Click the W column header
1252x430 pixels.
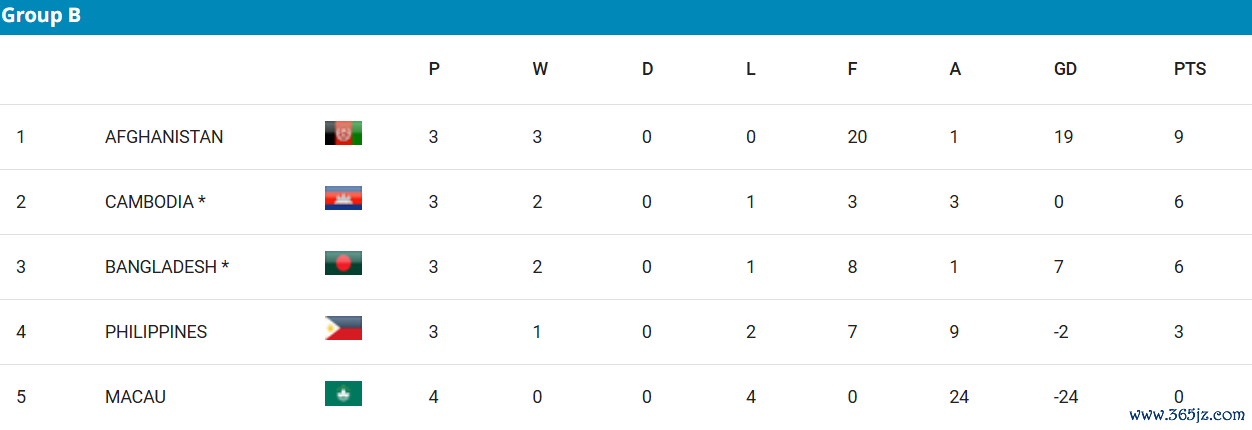pos(540,69)
